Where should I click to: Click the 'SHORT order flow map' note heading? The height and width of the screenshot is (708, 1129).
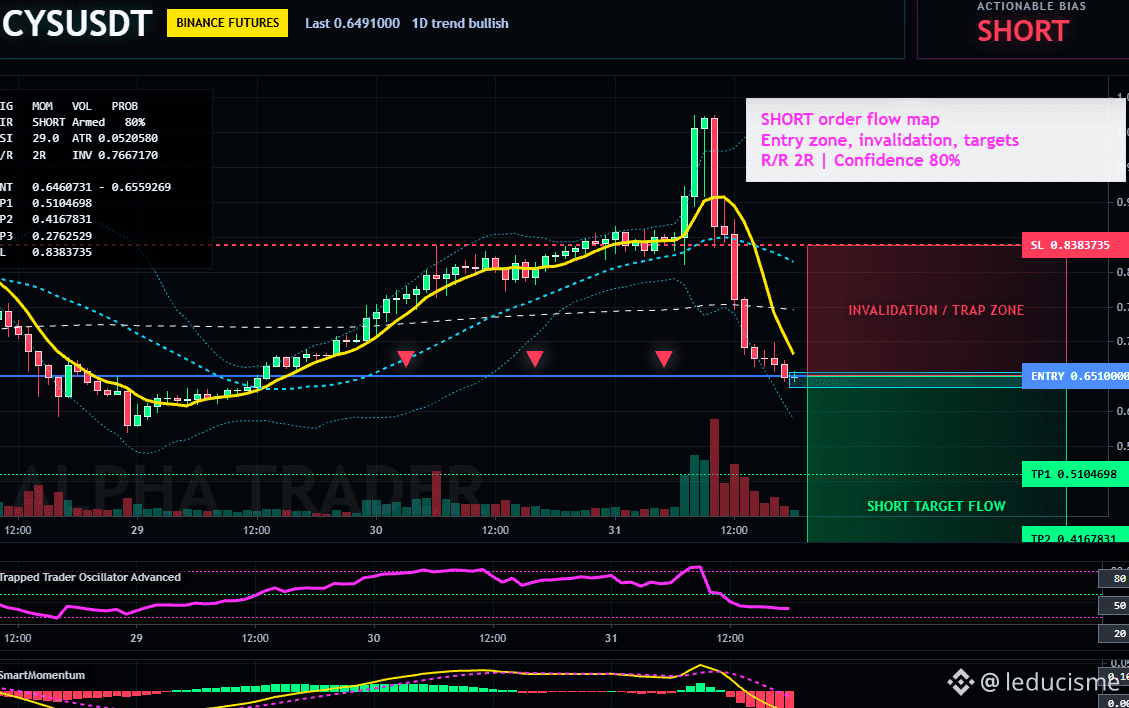pos(850,120)
